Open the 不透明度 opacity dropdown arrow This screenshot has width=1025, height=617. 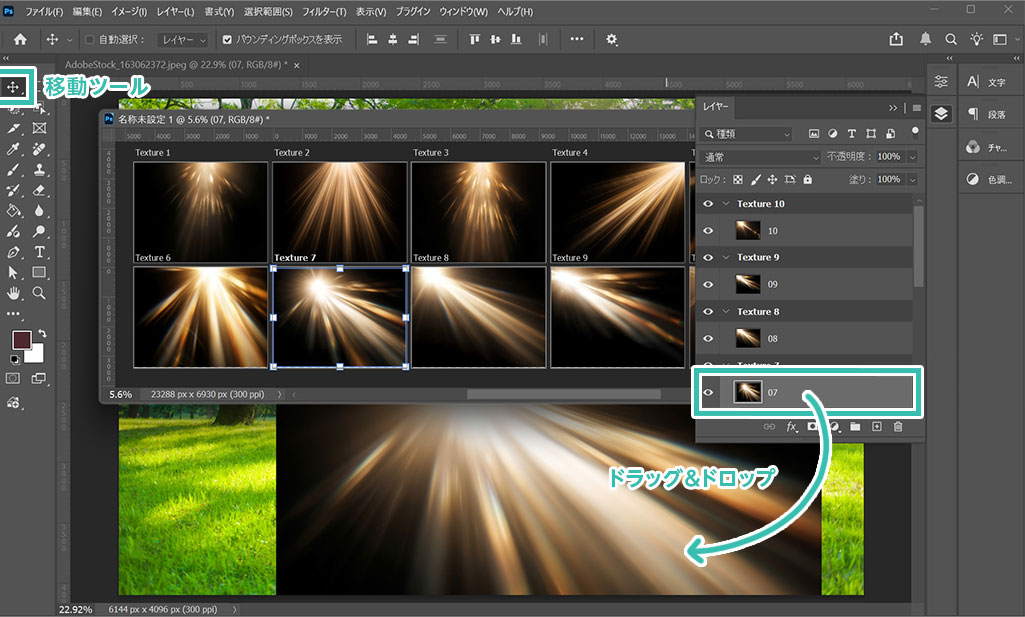912,157
